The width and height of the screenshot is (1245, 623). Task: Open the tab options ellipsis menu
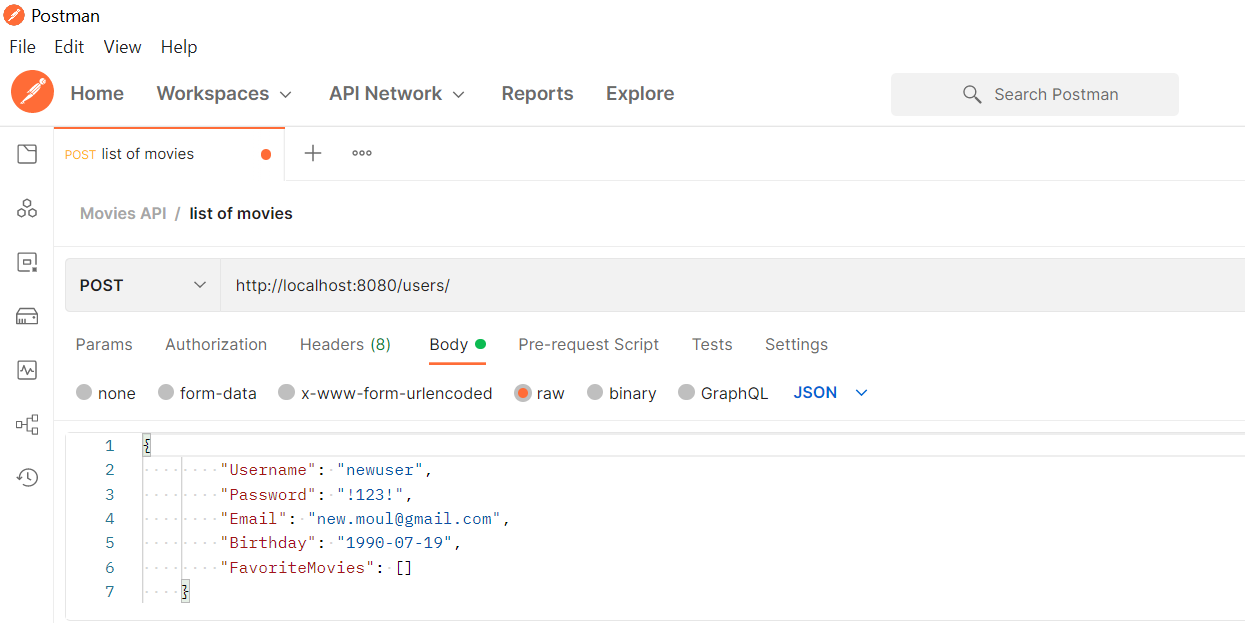pyautogui.click(x=362, y=153)
